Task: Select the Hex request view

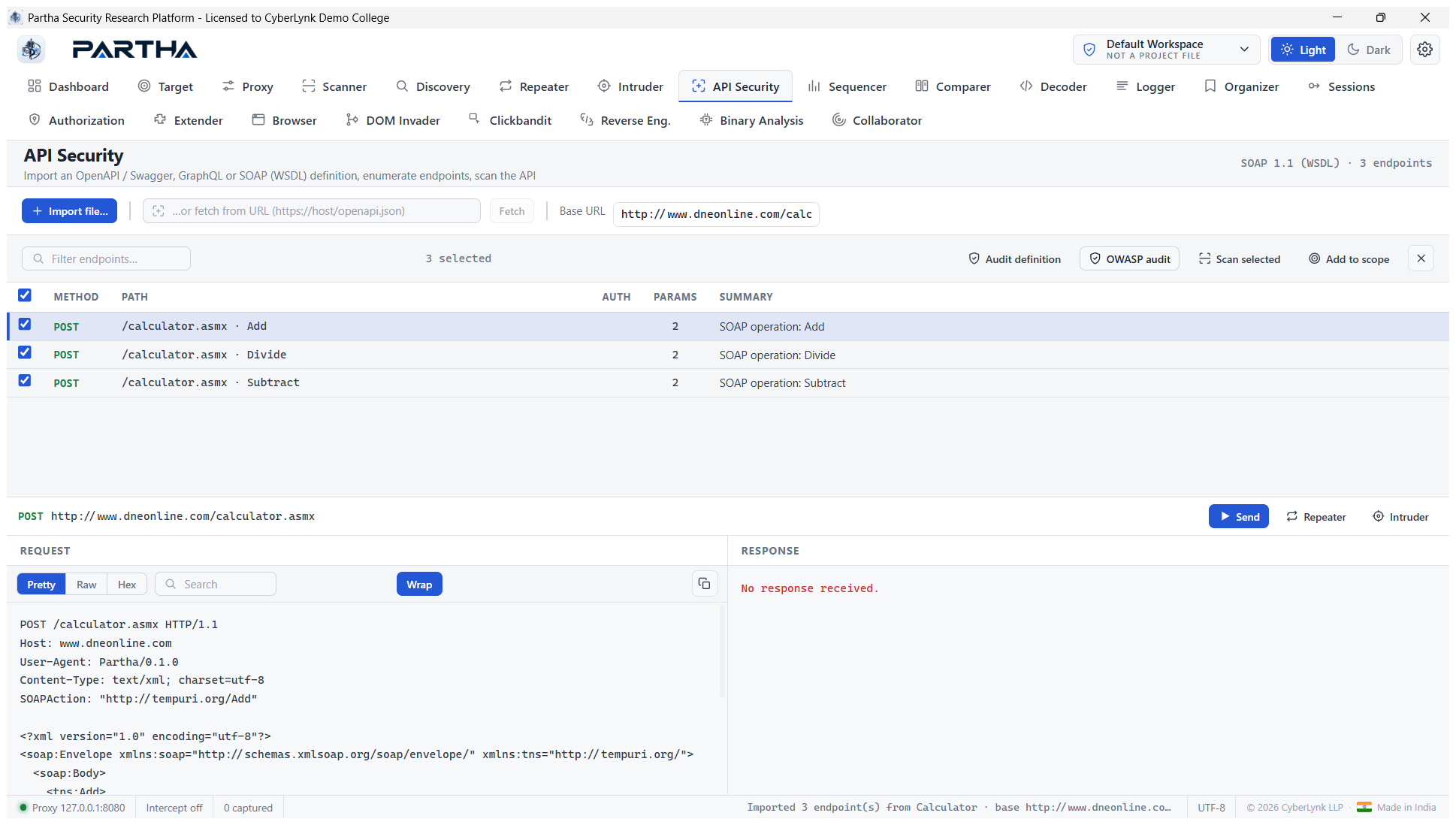Action: [127, 584]
